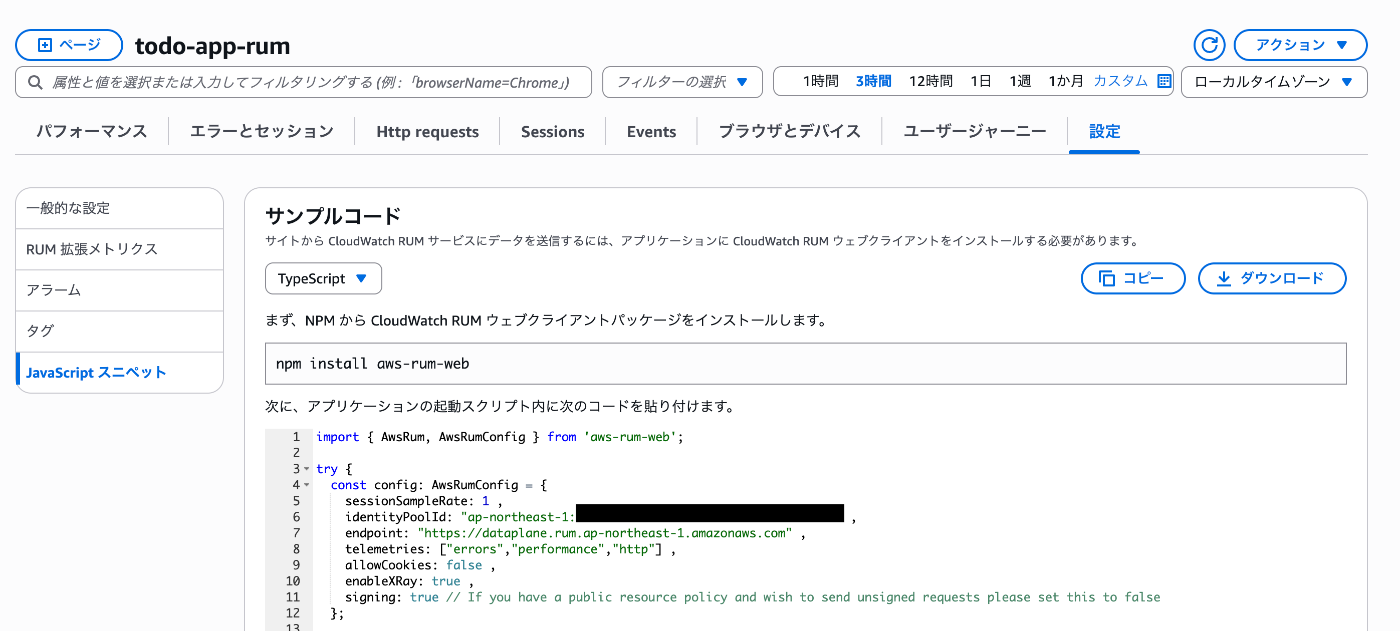Select the 1時間 time range
Image resolution: width=1400 pixels, height=631 pixels.
click(820, 81)
